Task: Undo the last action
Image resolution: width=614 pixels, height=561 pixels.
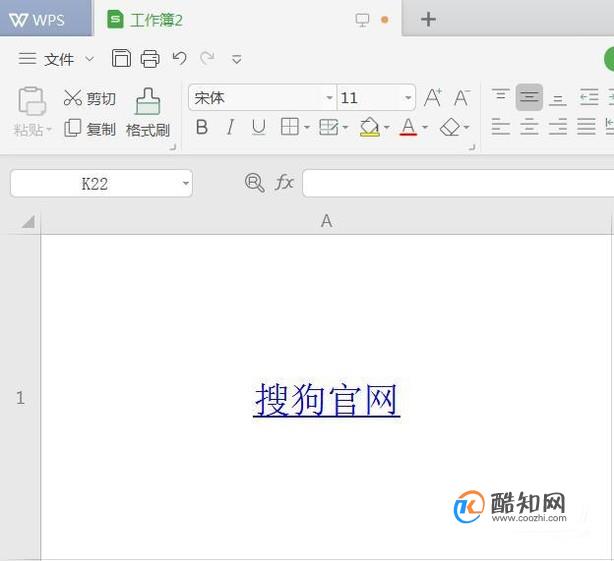Action: pos(180,58)
